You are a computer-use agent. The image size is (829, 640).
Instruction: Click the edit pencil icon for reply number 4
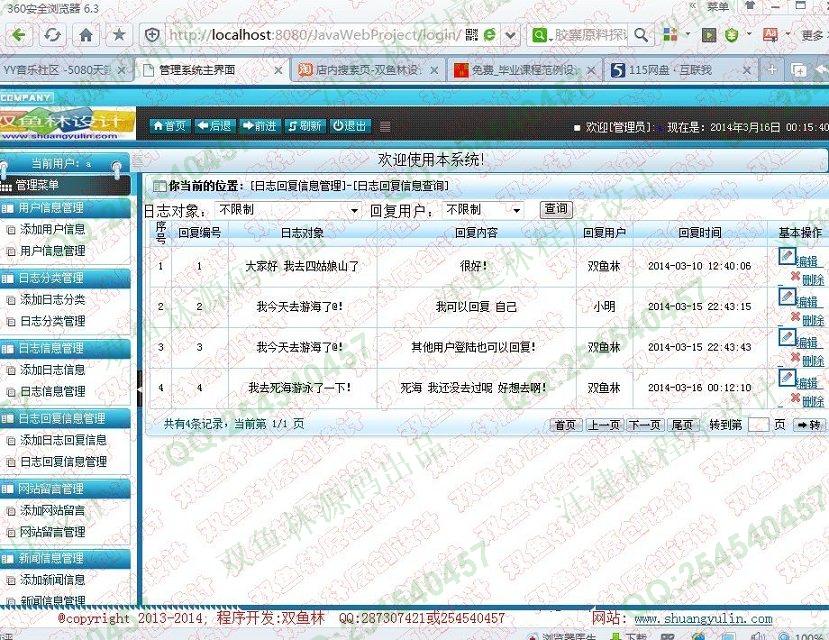786,378
